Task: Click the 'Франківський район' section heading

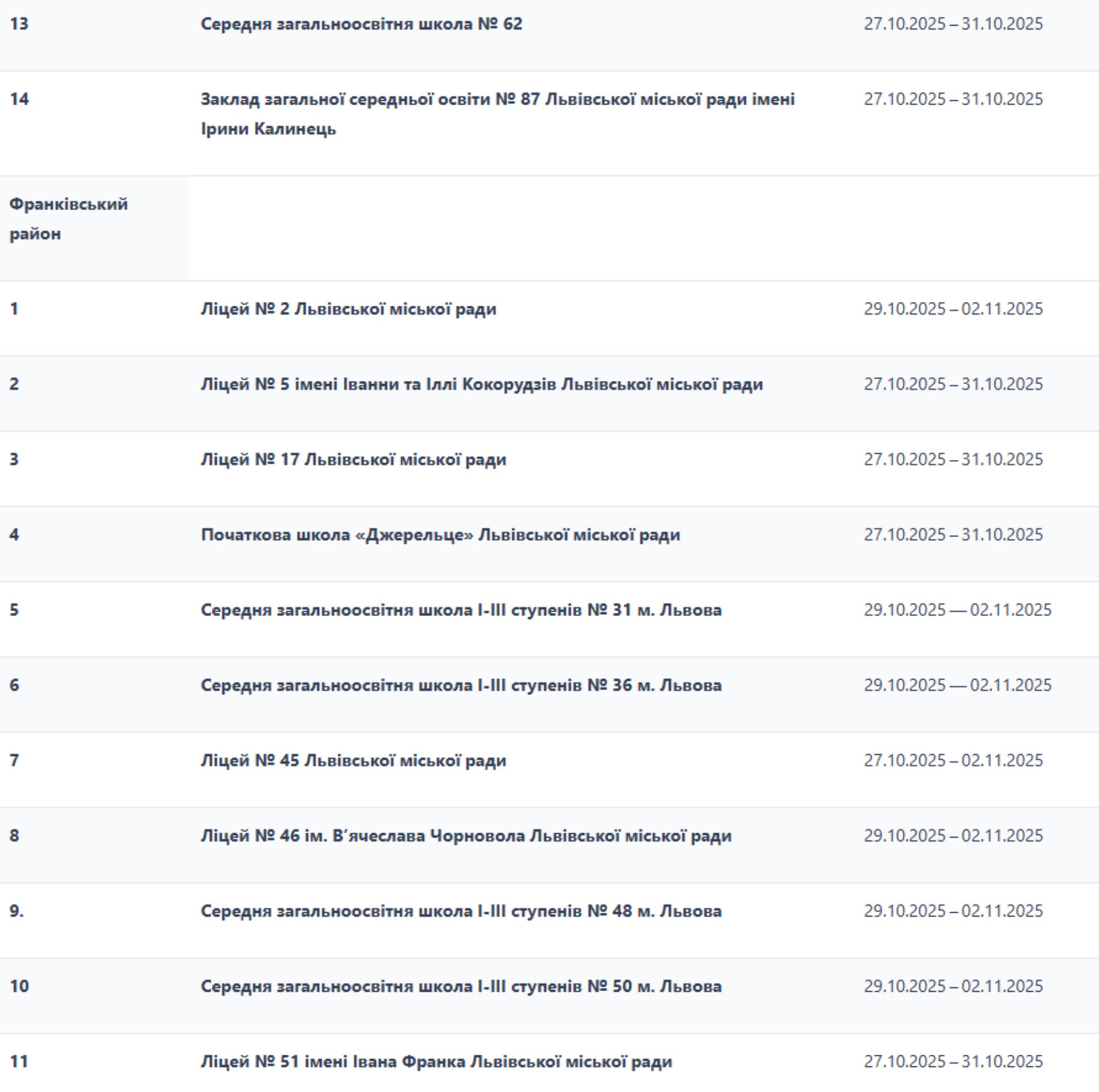Action: [69, 219]
